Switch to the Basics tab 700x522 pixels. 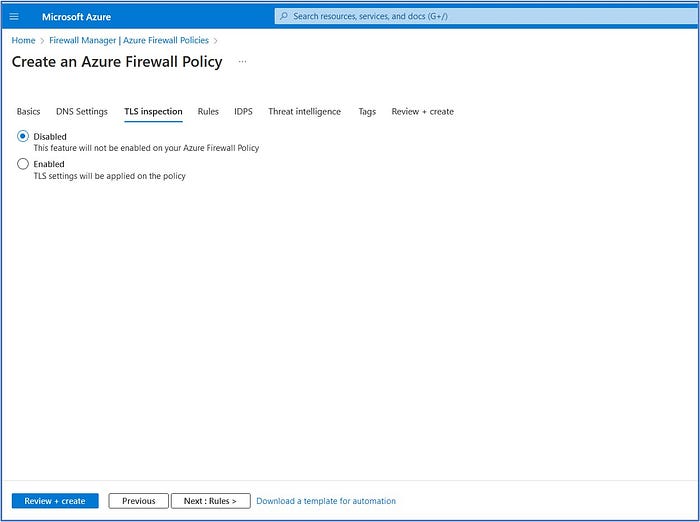point(29,111)
